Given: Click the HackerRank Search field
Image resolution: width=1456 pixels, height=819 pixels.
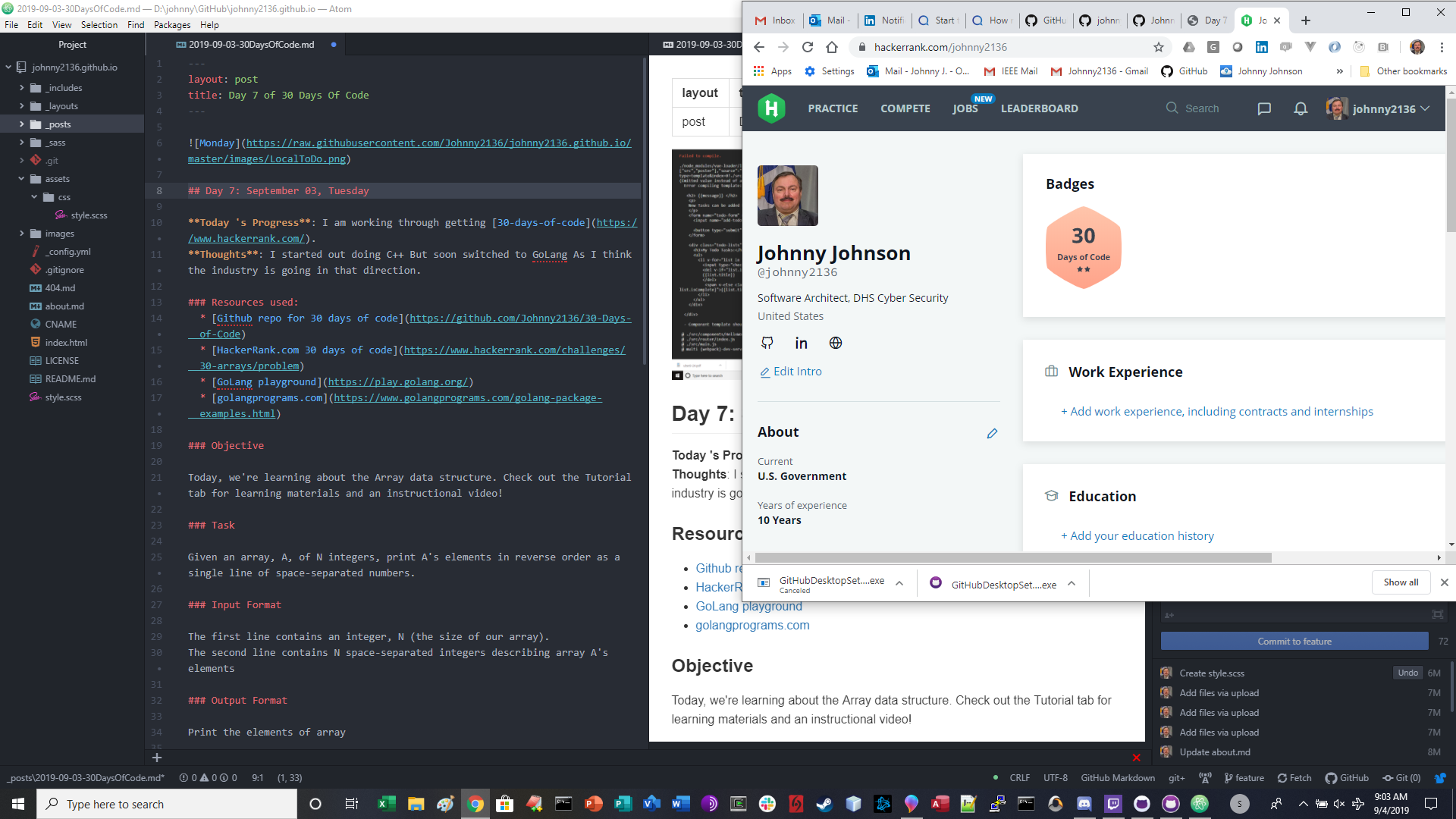Looking at the screenshot, I should (1201, 108).
